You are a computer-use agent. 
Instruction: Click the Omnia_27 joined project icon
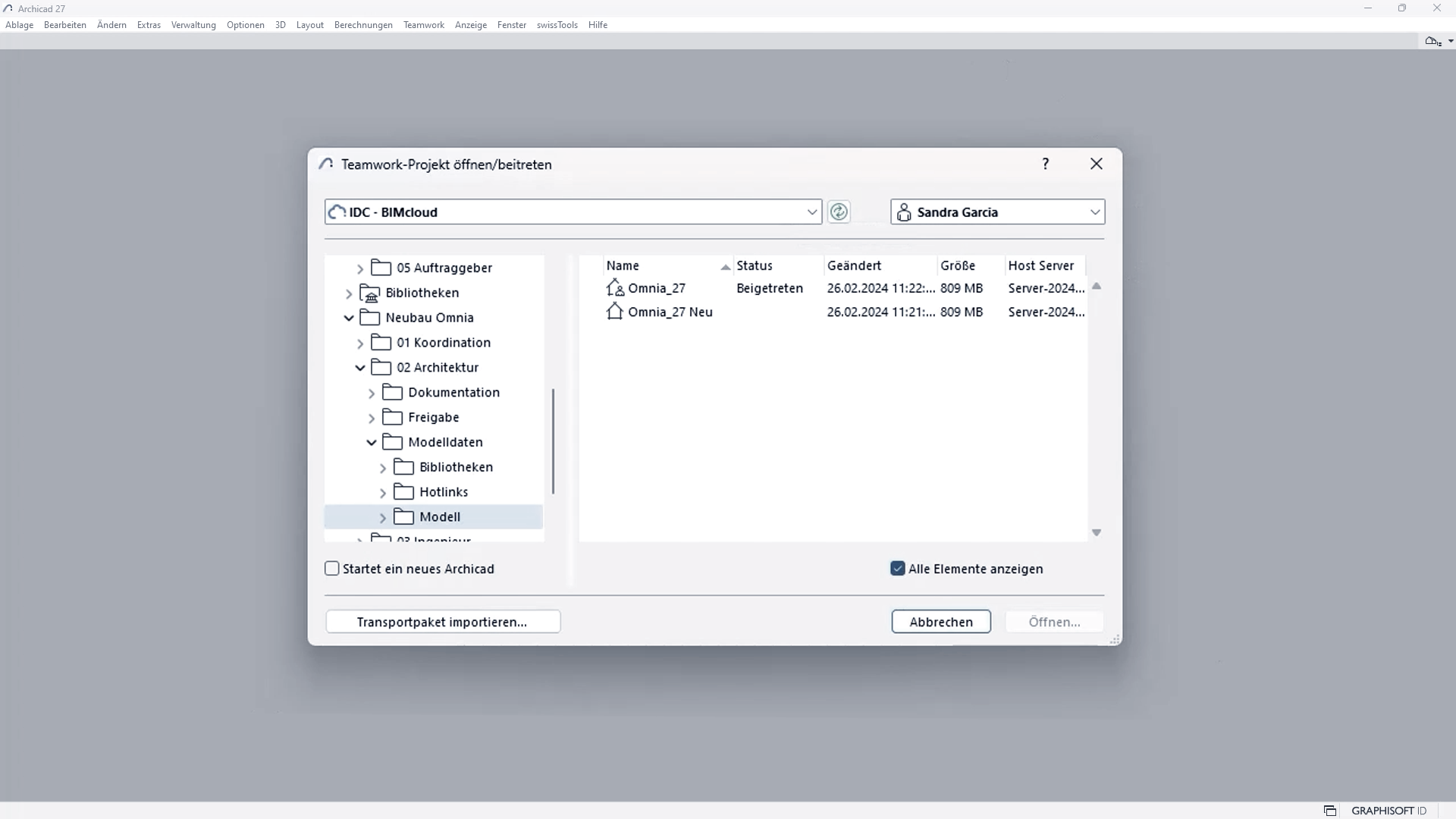[x=615, y=288]
